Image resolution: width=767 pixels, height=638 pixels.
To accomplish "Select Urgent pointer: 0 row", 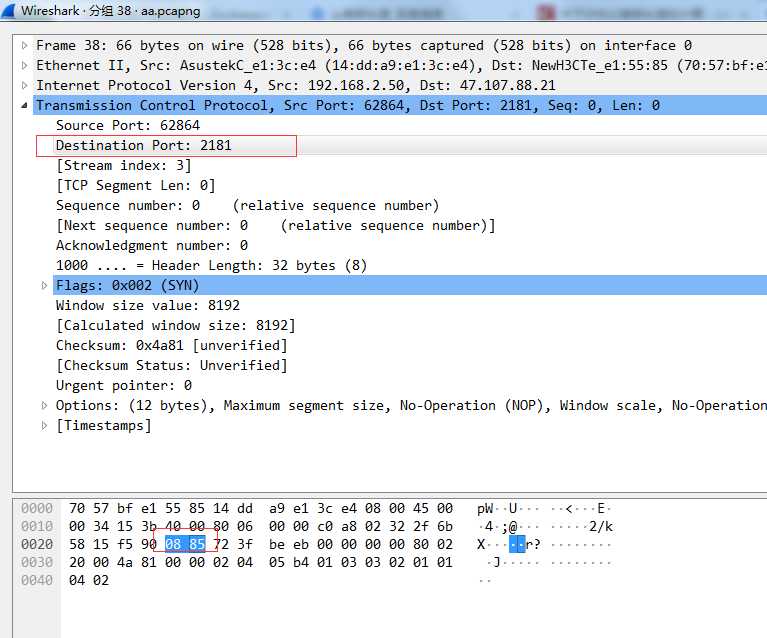I will 124,386.
